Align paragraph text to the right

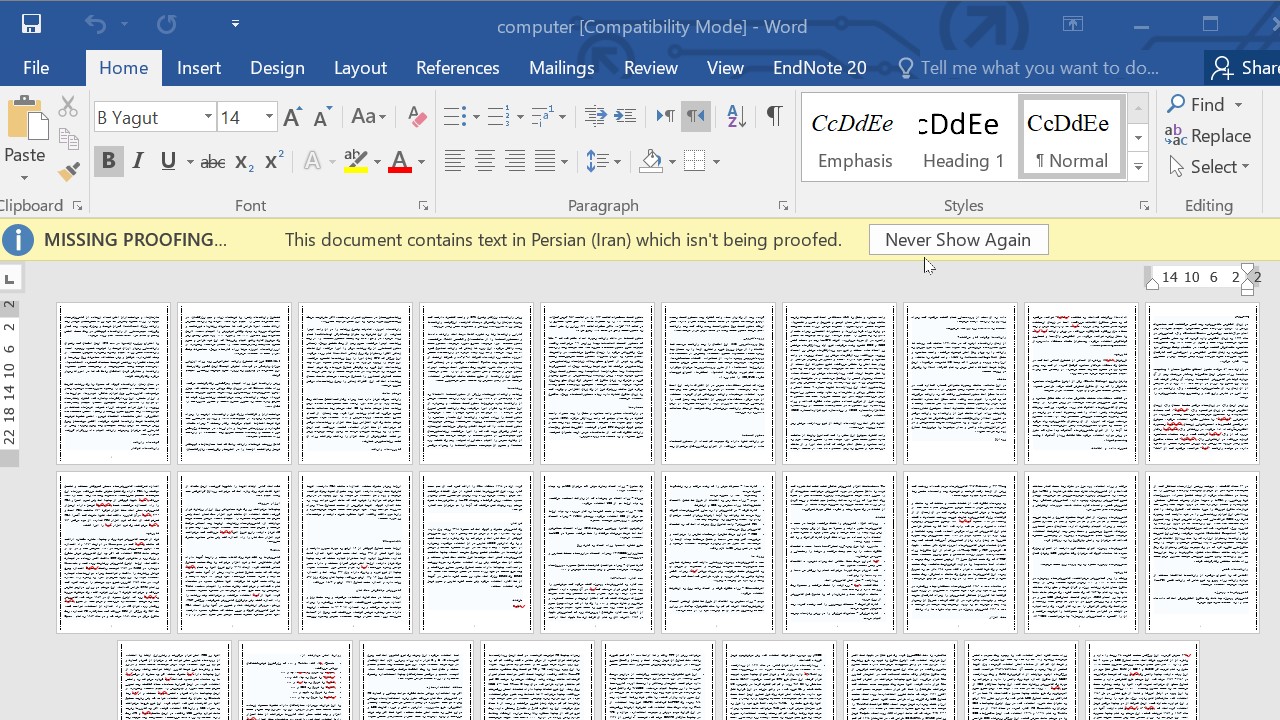click(x=515, y=161)
